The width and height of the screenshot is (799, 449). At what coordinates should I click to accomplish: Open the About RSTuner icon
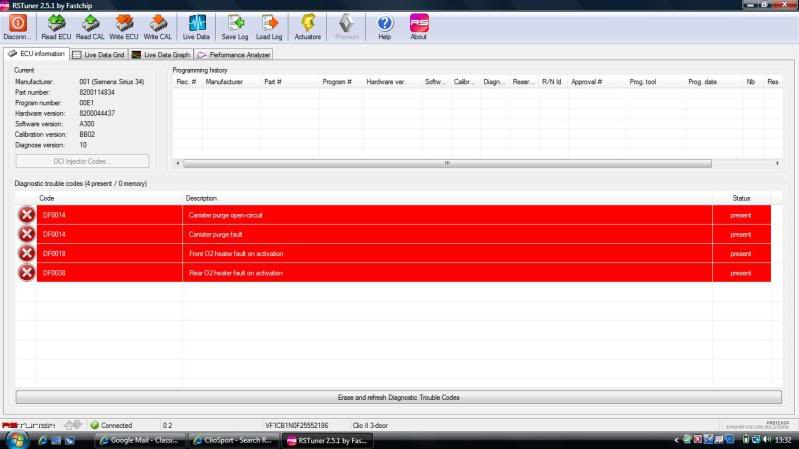point(419,25)
